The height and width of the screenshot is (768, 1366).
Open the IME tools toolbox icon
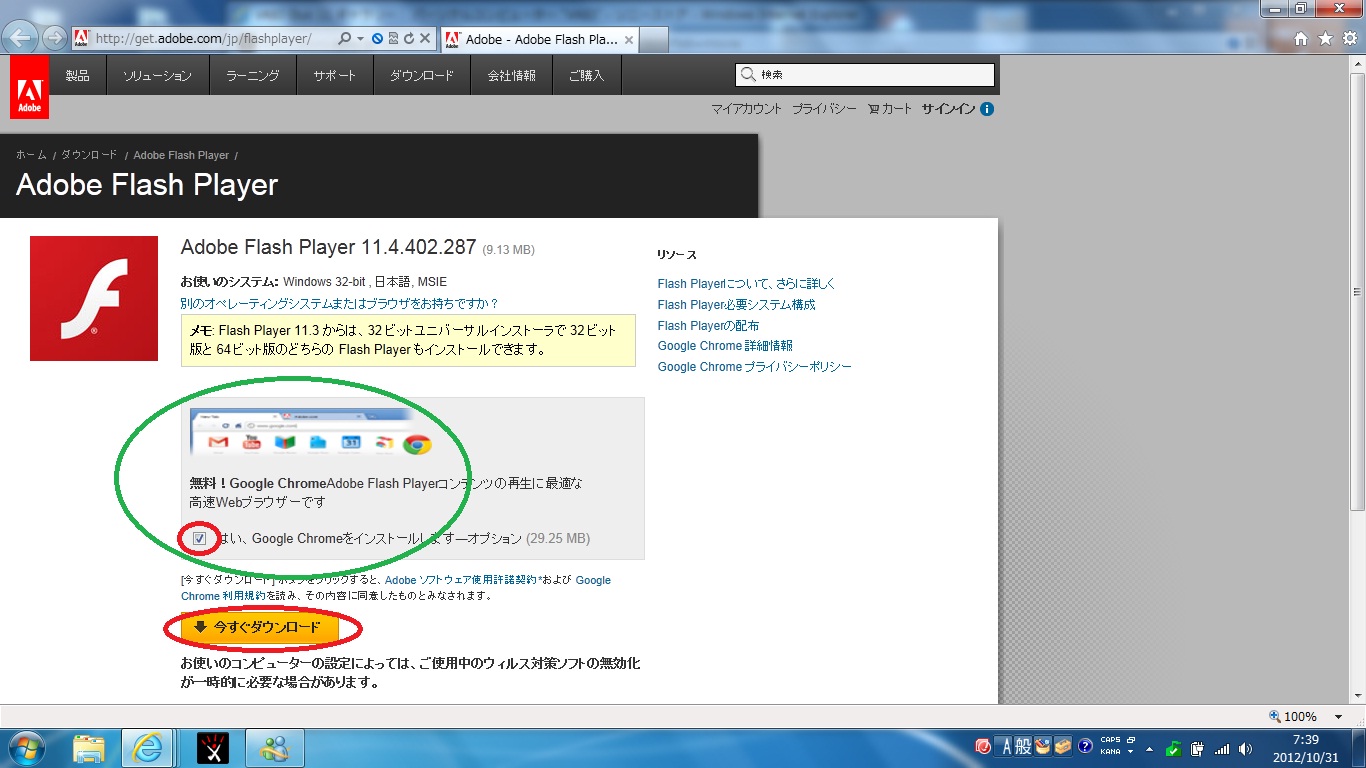click(x=1062, y=747)
